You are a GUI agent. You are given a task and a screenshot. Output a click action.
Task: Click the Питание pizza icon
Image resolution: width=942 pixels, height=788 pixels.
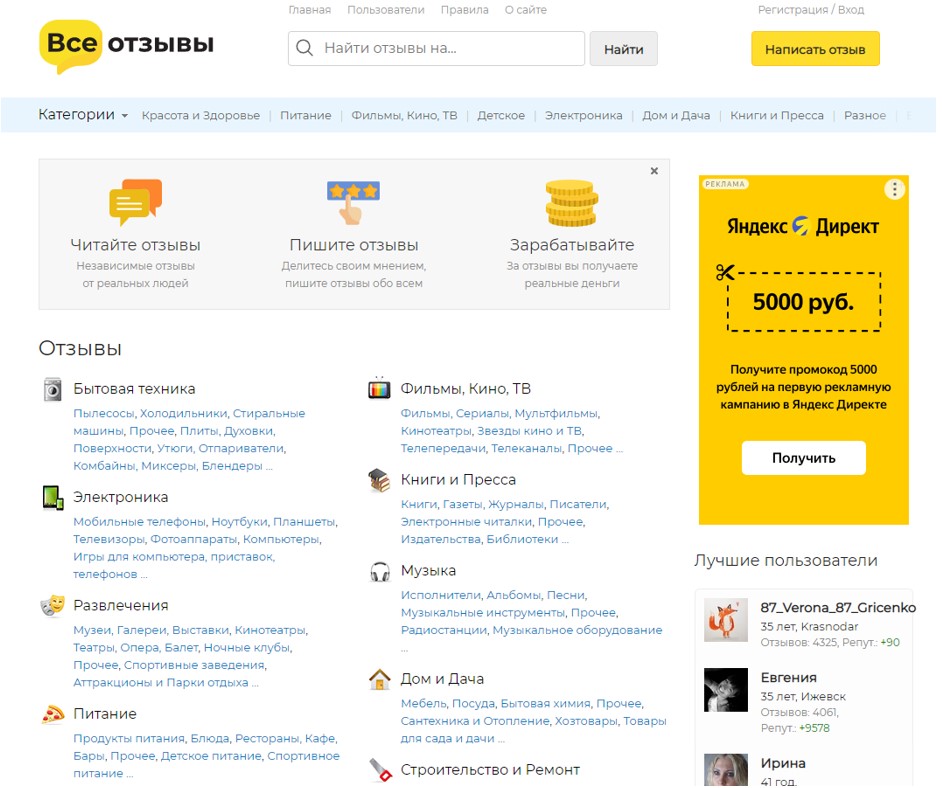53,714
